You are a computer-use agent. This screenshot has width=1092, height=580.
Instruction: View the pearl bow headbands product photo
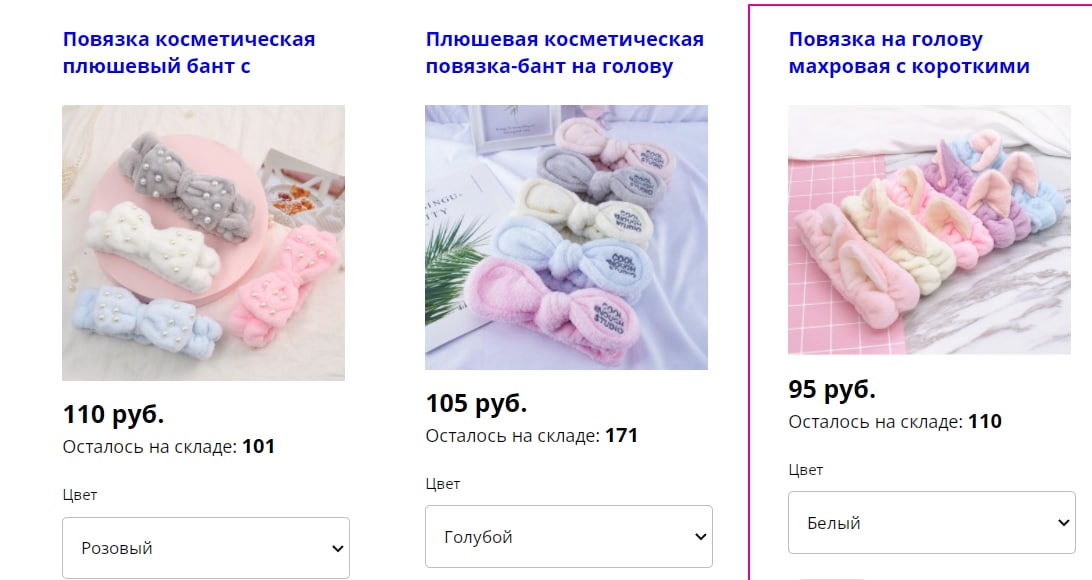click(x=203, y=242)
